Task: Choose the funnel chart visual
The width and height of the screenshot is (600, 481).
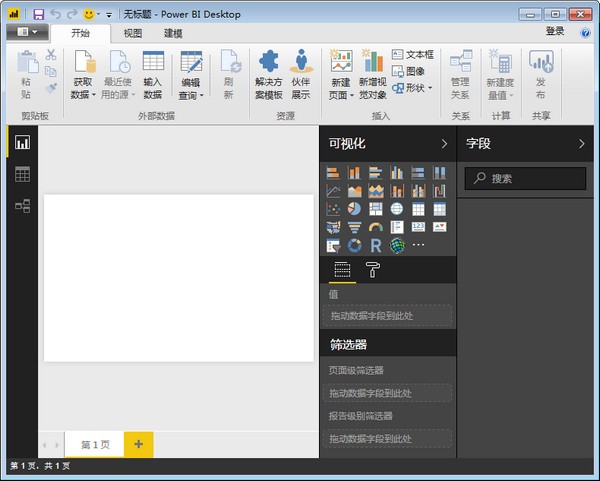Action: [353, 227]
